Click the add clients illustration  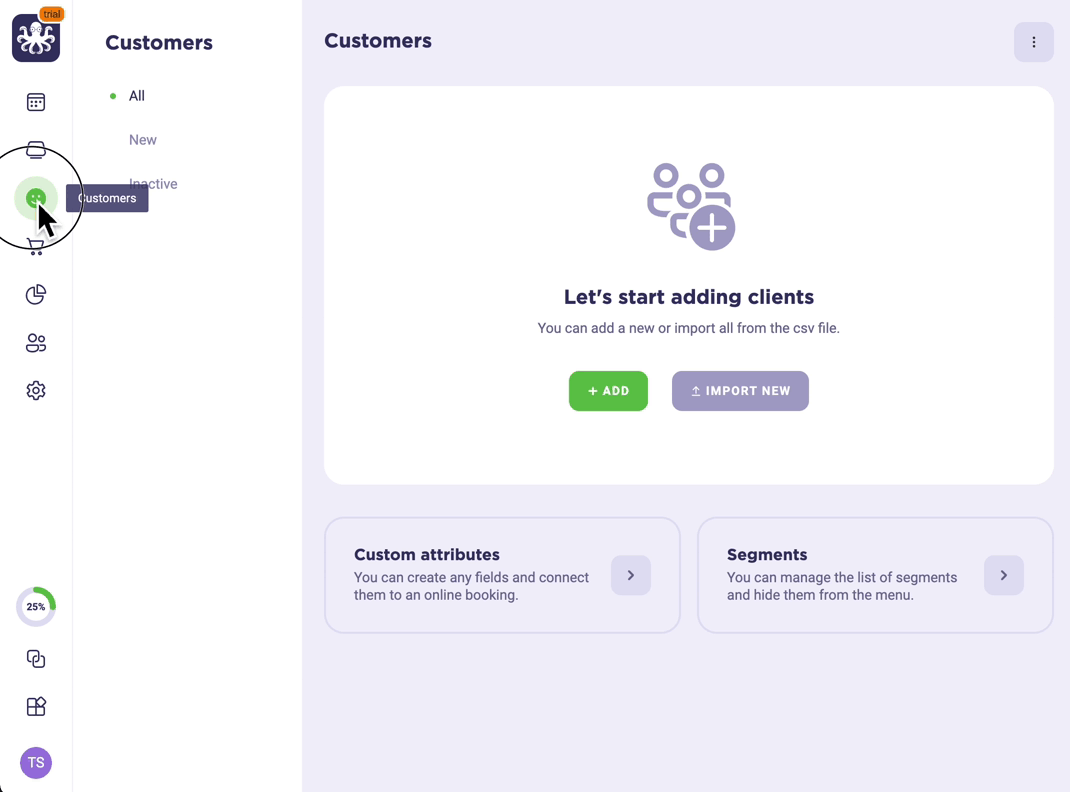tap(691, 207)
